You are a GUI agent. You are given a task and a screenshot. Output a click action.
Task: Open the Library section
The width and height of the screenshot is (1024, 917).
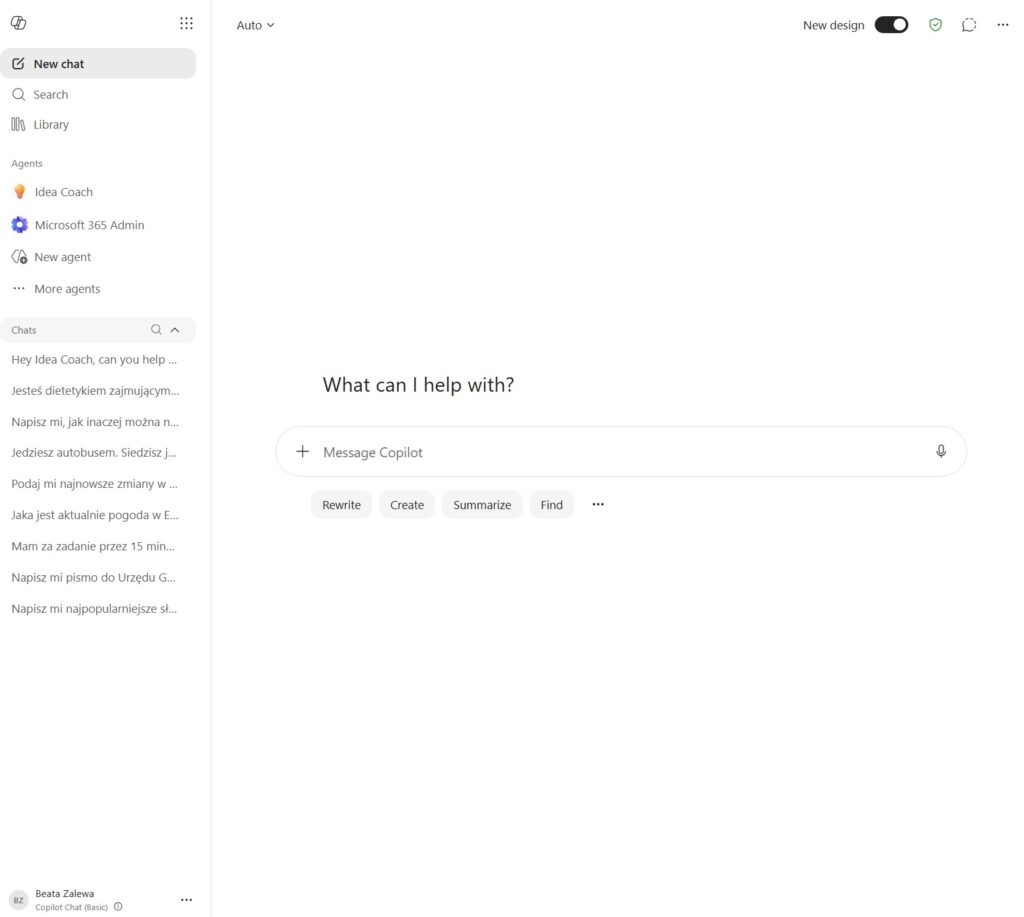point(98,124)
